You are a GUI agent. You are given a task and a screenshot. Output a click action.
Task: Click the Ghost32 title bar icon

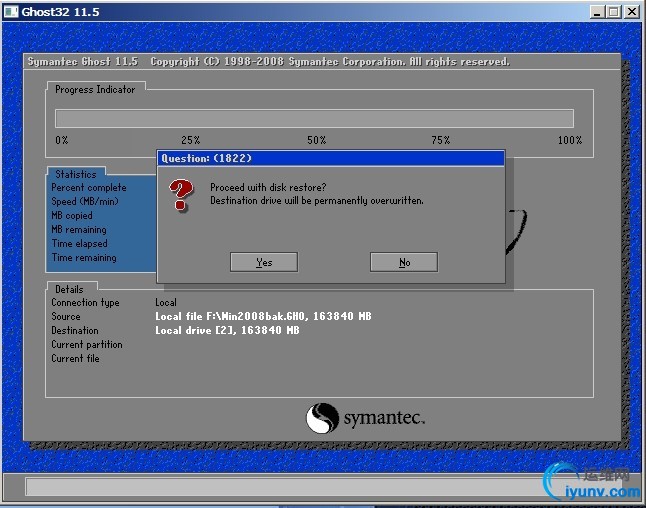(11, 12)
